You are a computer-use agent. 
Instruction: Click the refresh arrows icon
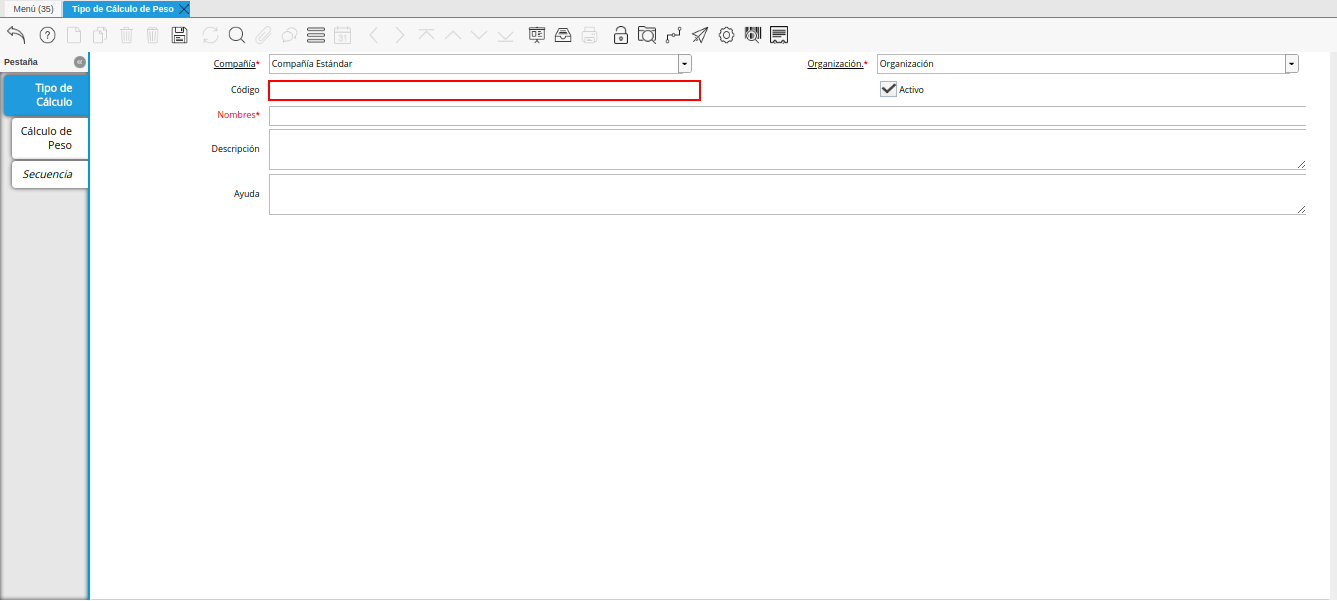(210, 35)
